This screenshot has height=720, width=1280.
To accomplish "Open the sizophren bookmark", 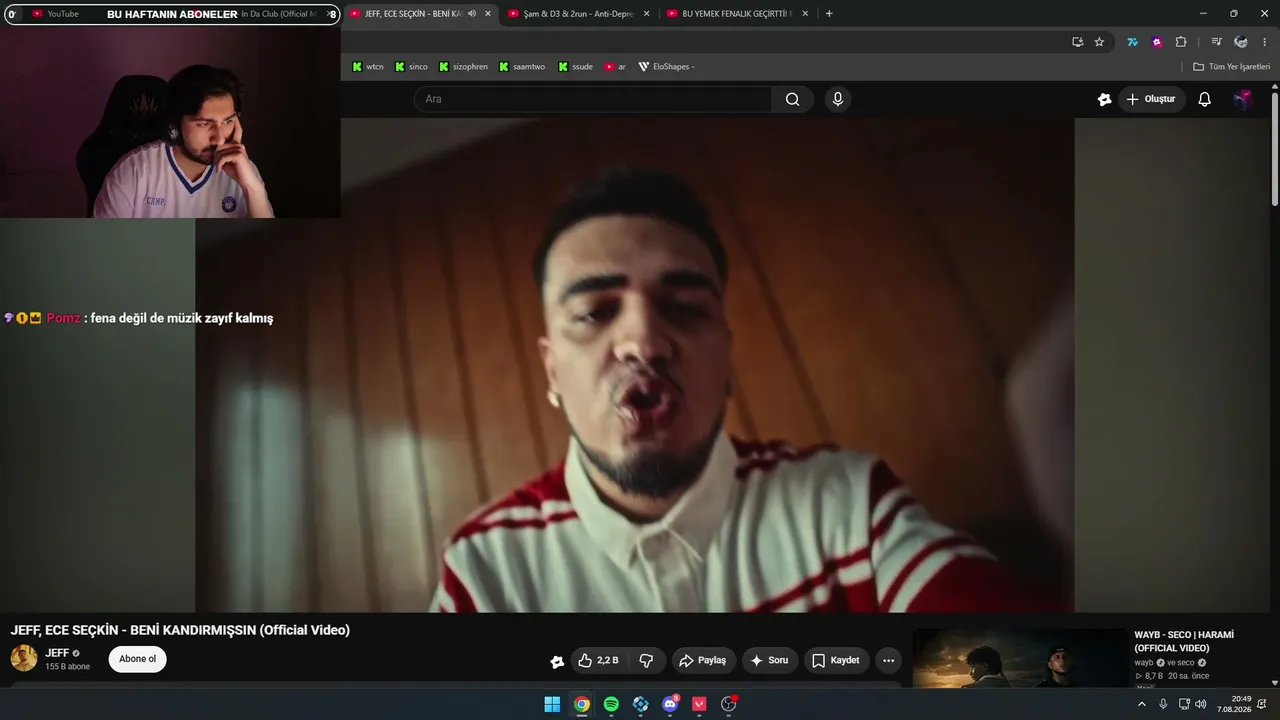I will coord(463,67).
